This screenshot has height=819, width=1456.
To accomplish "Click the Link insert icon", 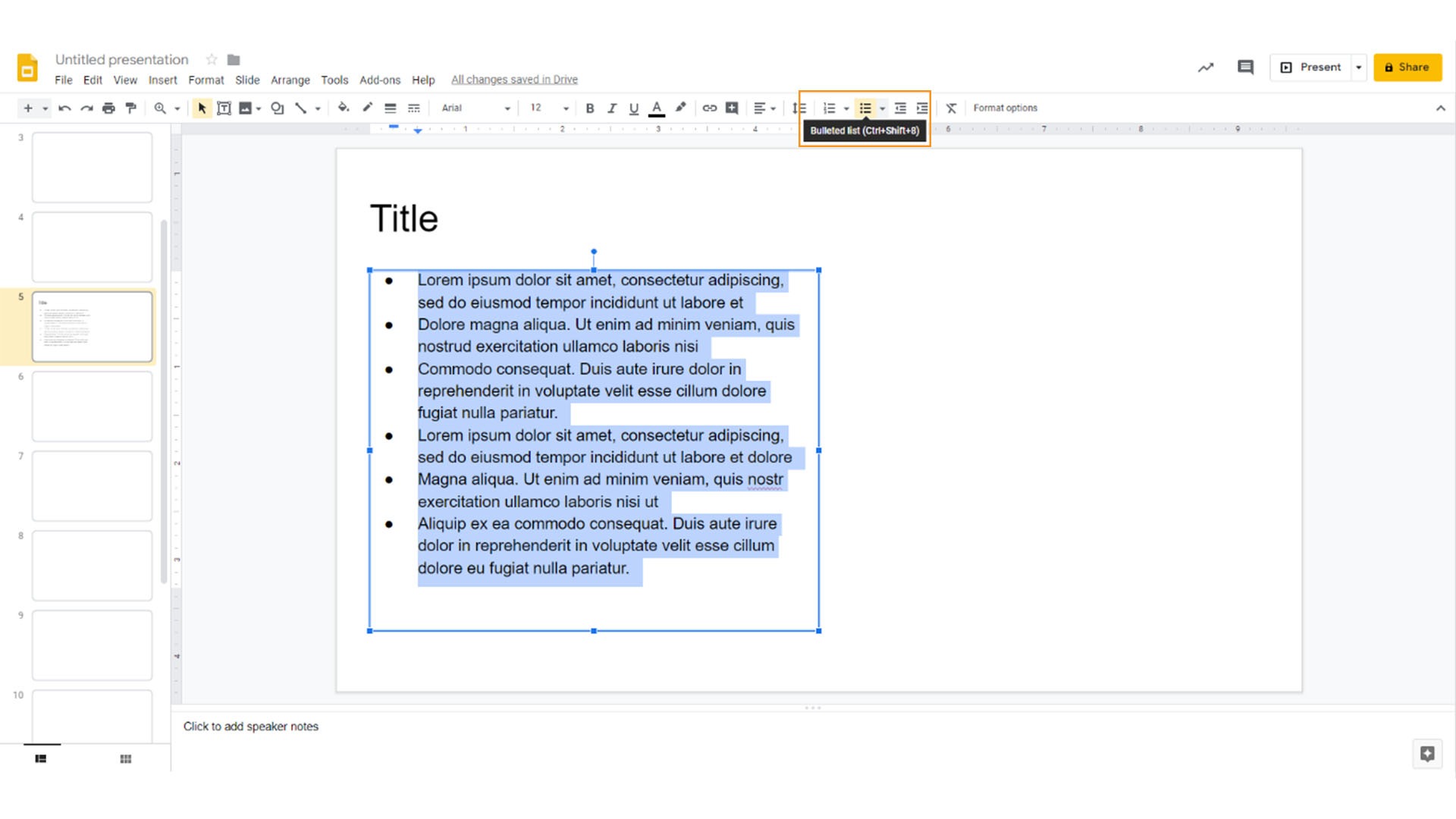I will (x=710, y=108).
